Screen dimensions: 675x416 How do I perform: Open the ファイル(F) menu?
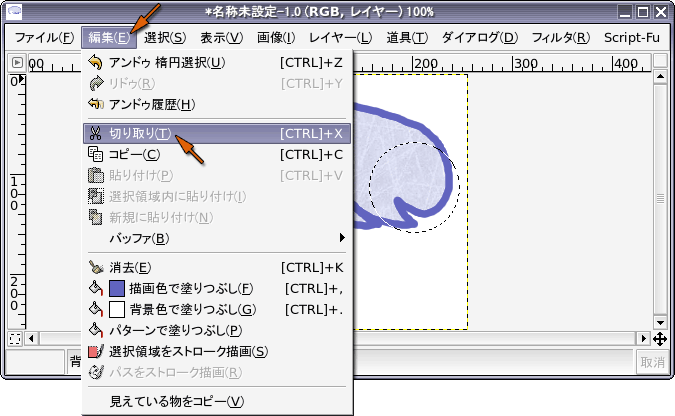click(x=44, y=38)
